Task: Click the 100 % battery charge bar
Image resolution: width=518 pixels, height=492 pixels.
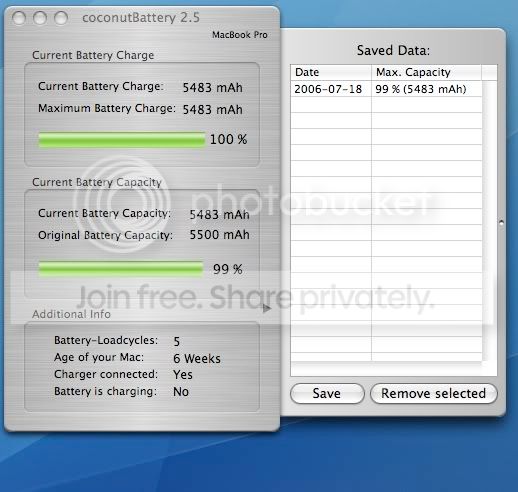Action: 122,139
